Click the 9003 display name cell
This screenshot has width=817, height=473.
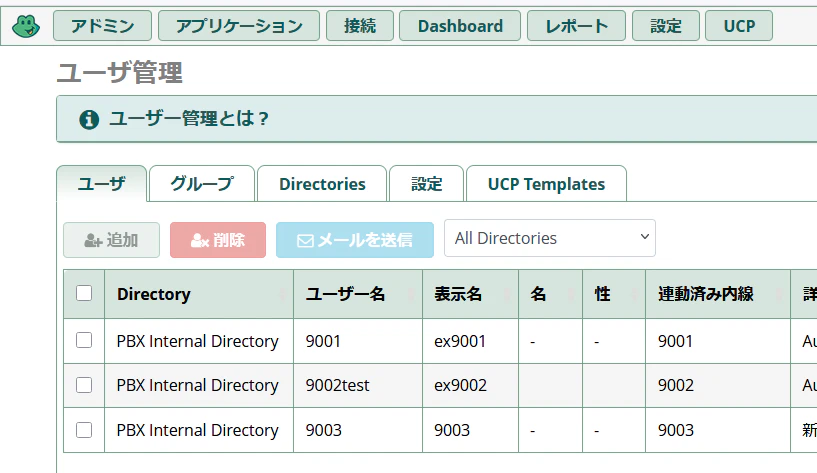(x=471, y=430)
